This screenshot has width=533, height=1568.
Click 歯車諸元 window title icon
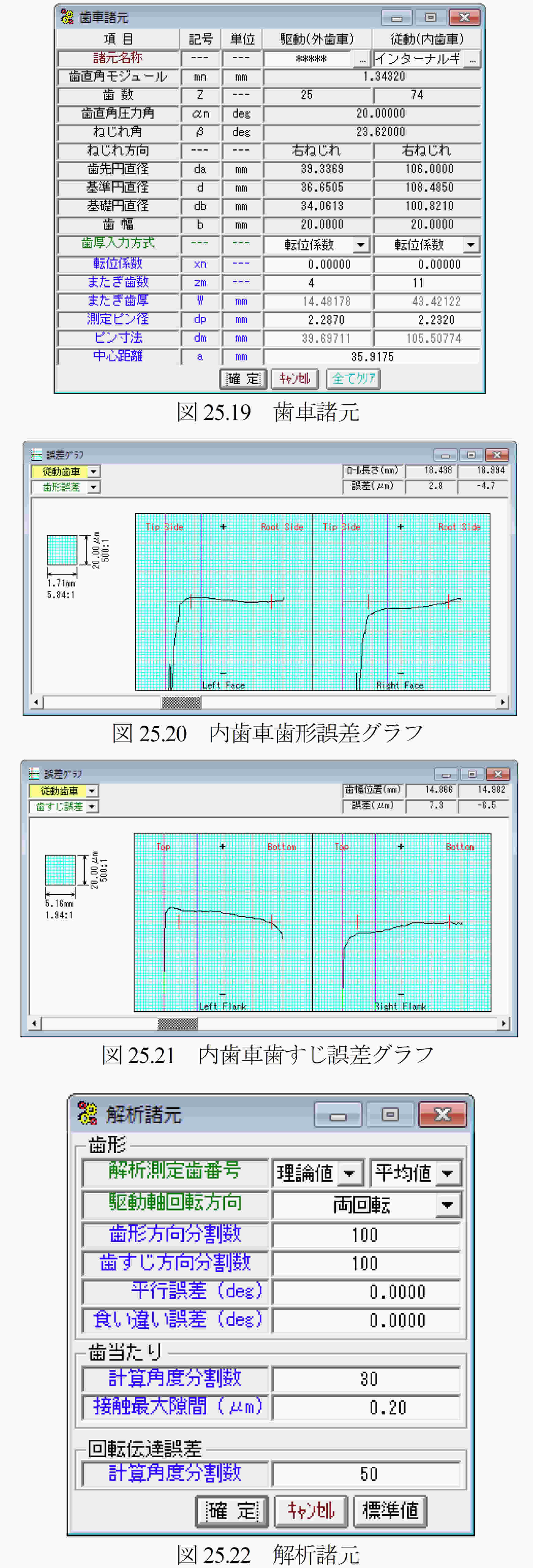click(67, 17)
